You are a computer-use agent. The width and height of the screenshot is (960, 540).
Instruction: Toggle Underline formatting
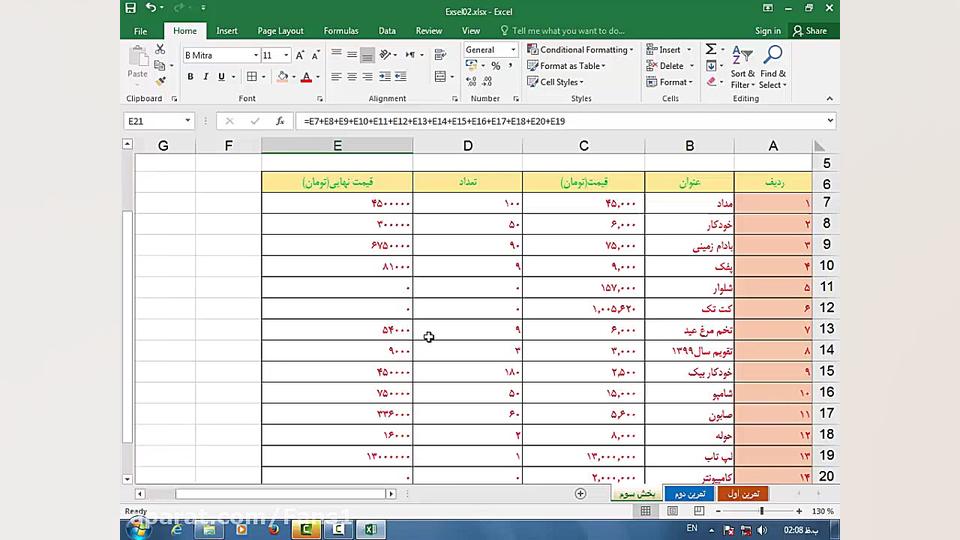(221, 77)
